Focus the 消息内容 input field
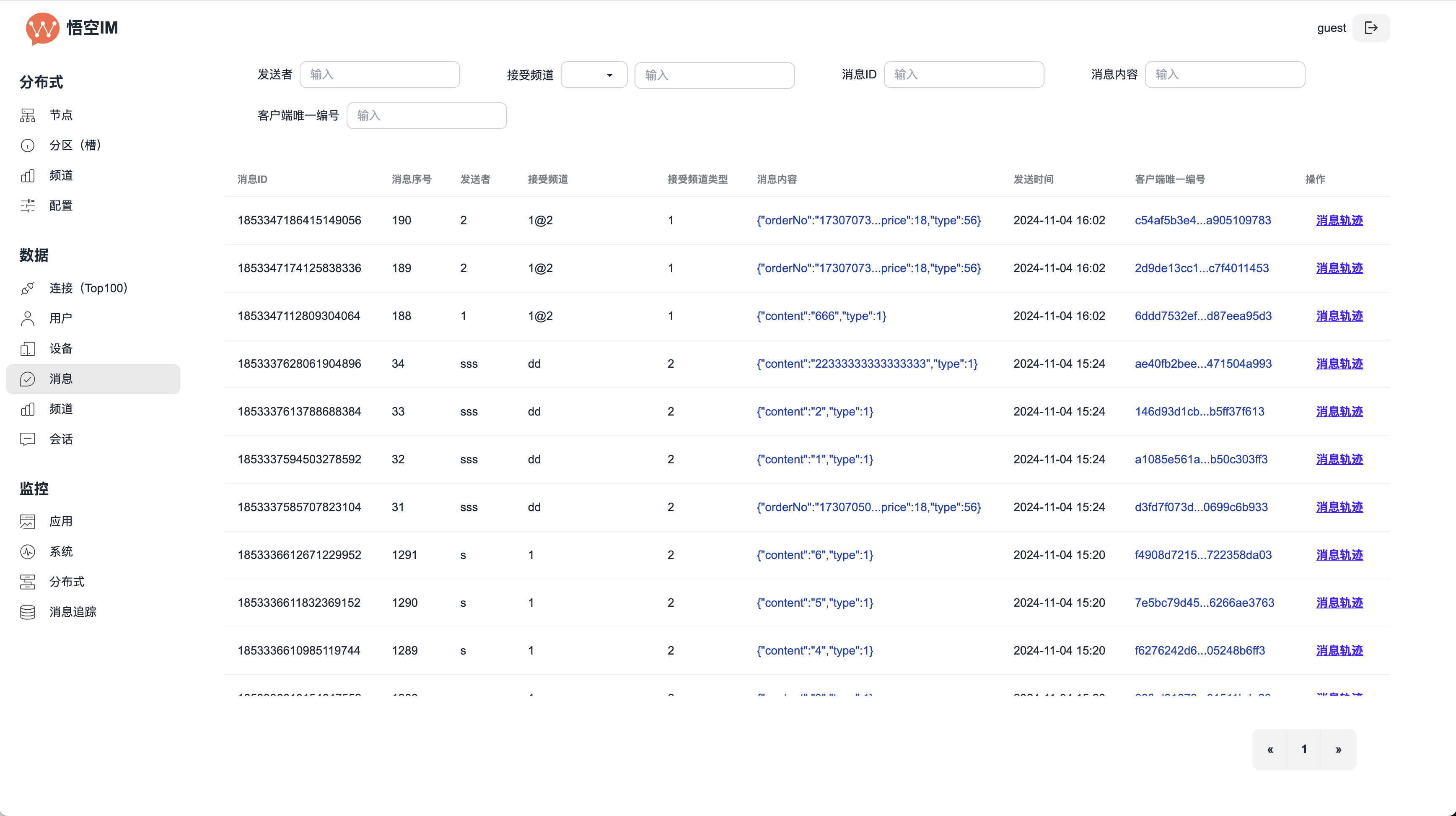This screenshot has height=816, width=1456. (1225, 75)
